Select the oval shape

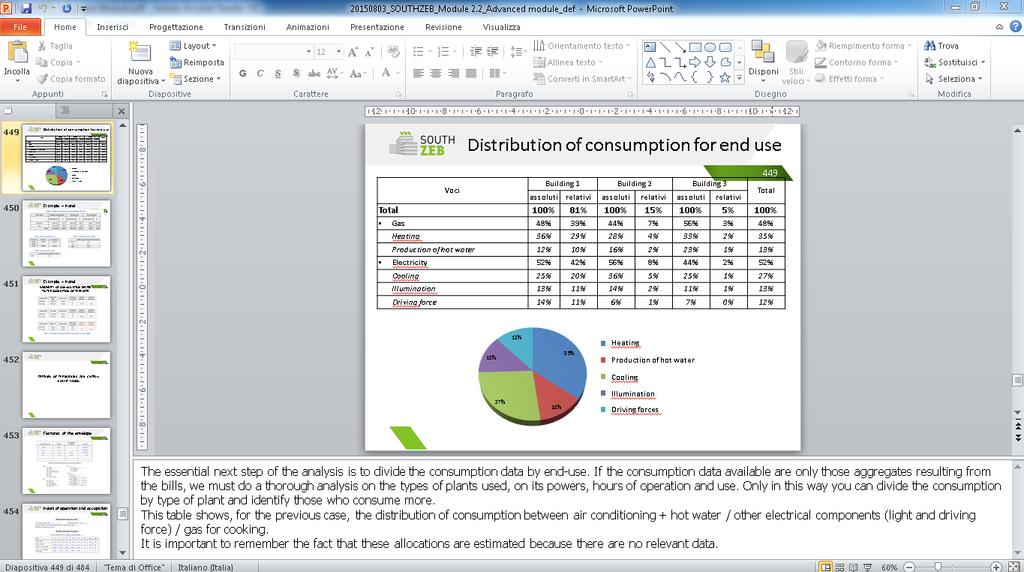tap(710, 47)
